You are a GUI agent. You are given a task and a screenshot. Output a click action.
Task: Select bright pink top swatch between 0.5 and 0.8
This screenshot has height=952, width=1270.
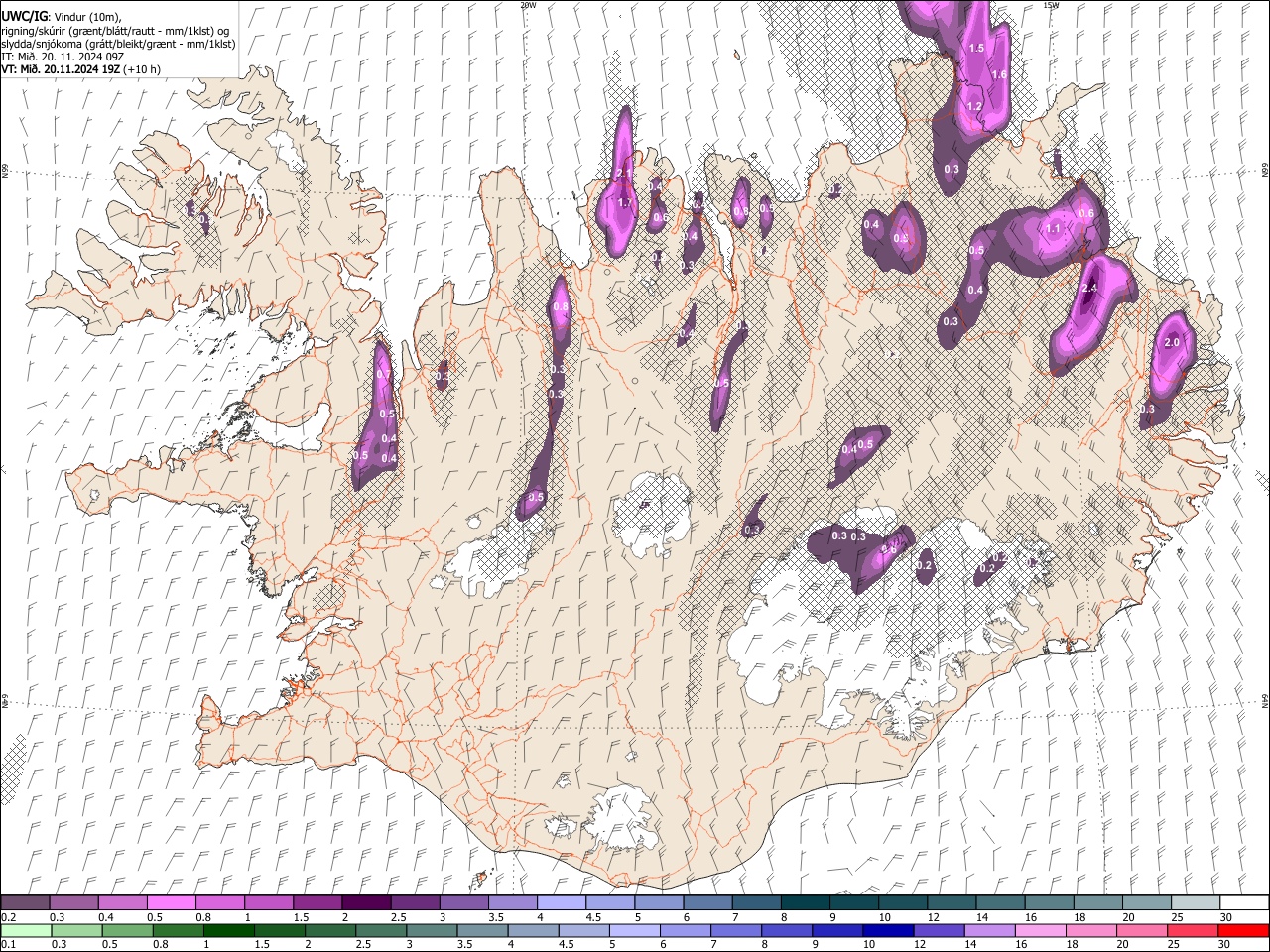point(171,903)
